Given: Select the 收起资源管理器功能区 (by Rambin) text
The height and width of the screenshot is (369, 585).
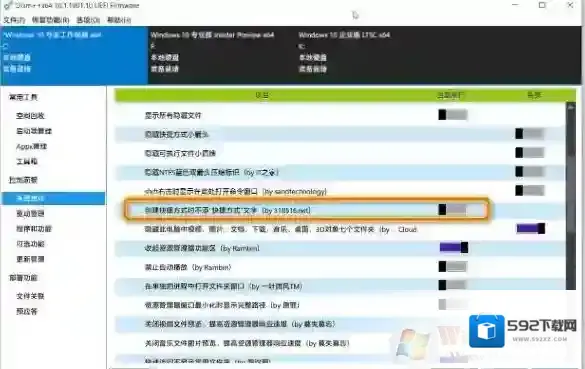Looking at the screenshot, I should click(x=202, y=248).
